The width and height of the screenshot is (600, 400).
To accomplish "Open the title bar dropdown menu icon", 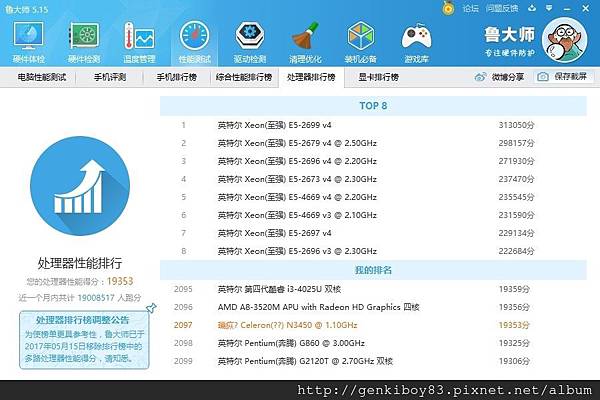I will 549,8.
